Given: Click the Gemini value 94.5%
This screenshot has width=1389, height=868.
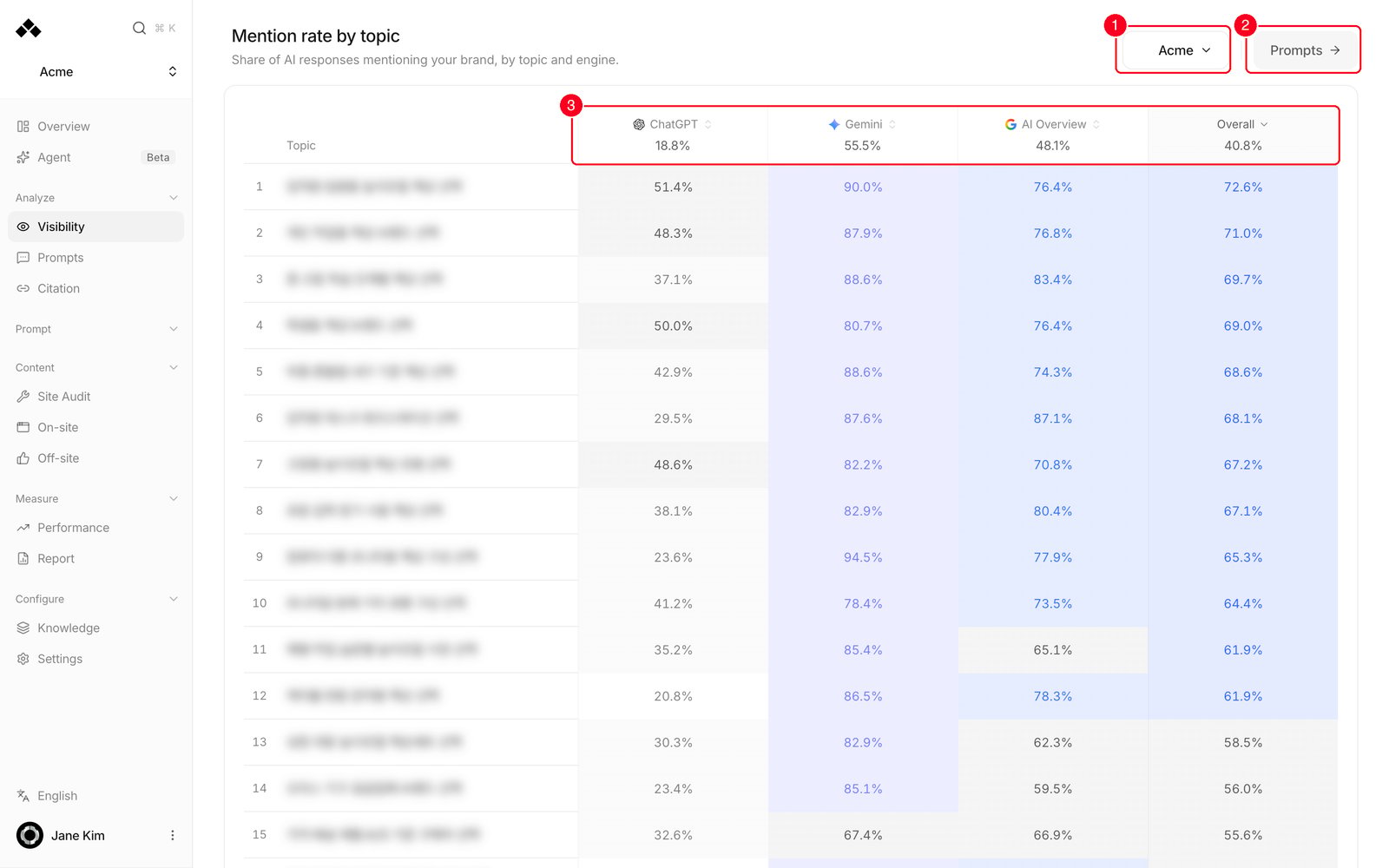Looking at the screenshot, I should 863,557.
